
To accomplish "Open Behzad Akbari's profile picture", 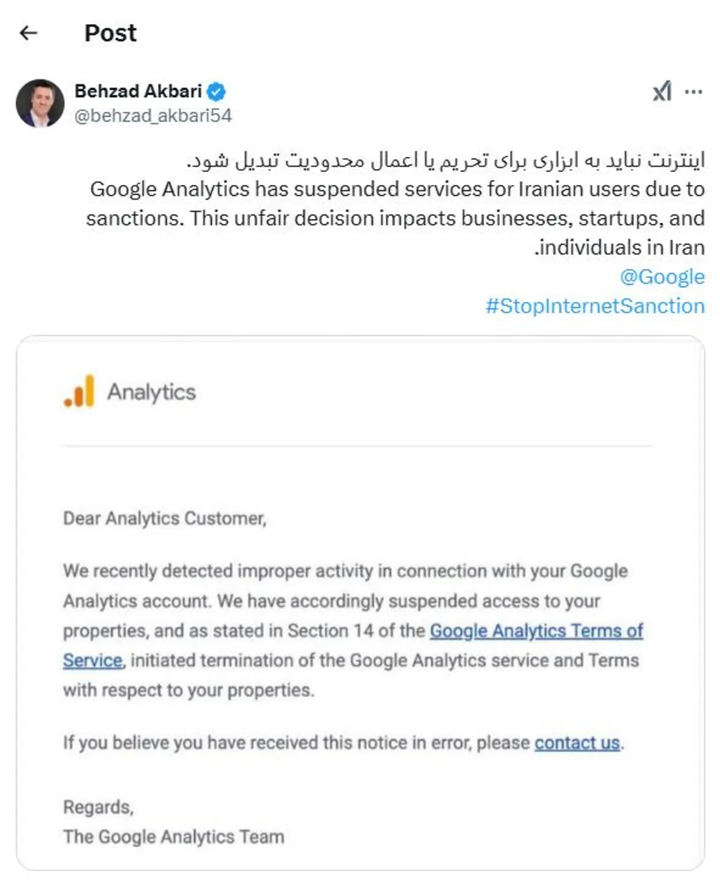I will click(x=40, y=103).
